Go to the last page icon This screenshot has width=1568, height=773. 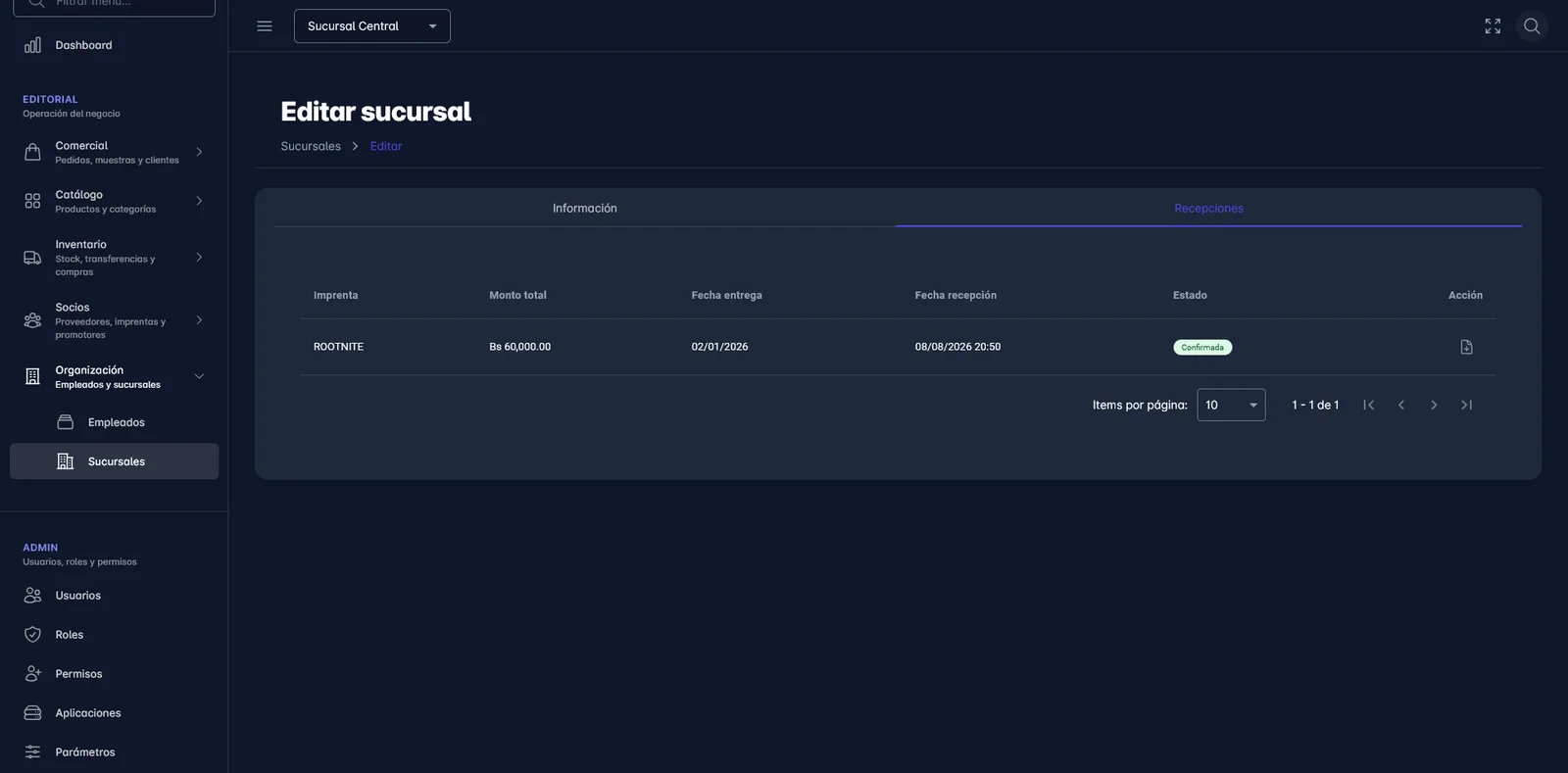coord(1466,405)
